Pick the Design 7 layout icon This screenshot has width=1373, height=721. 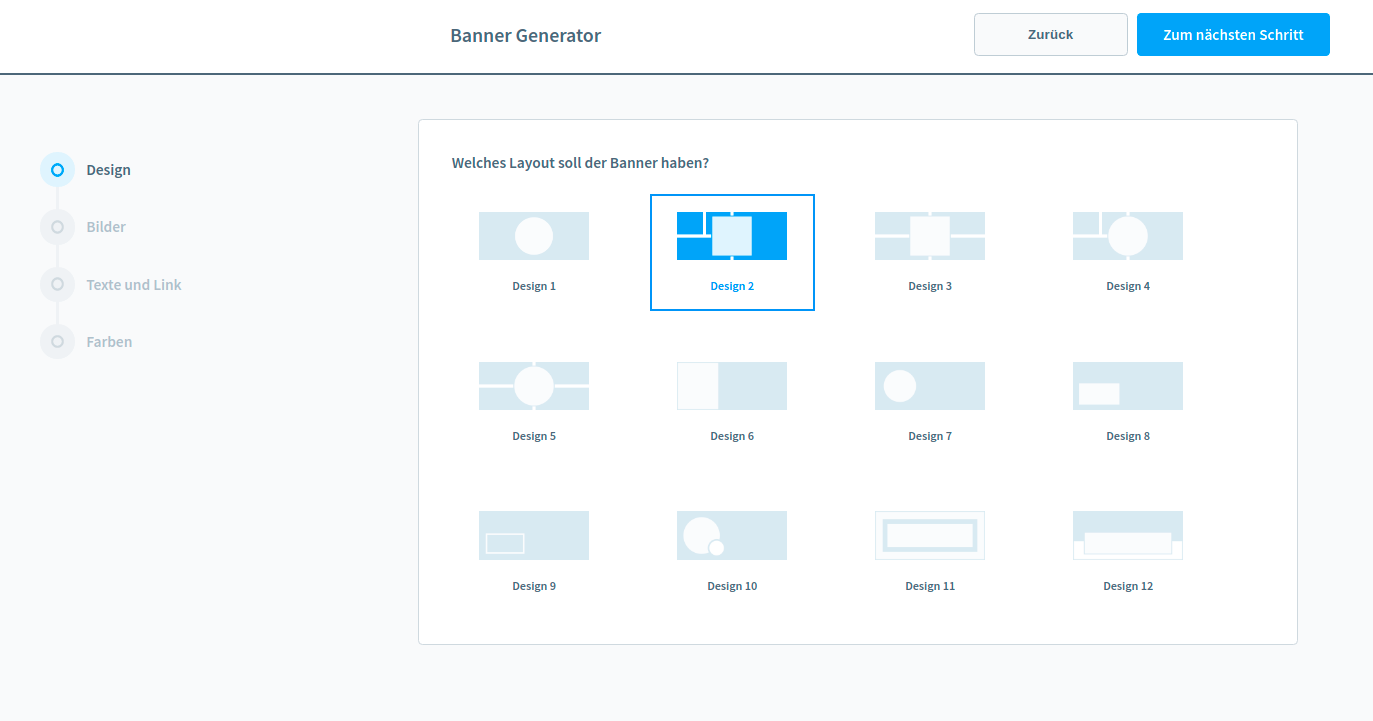(930, 386)
